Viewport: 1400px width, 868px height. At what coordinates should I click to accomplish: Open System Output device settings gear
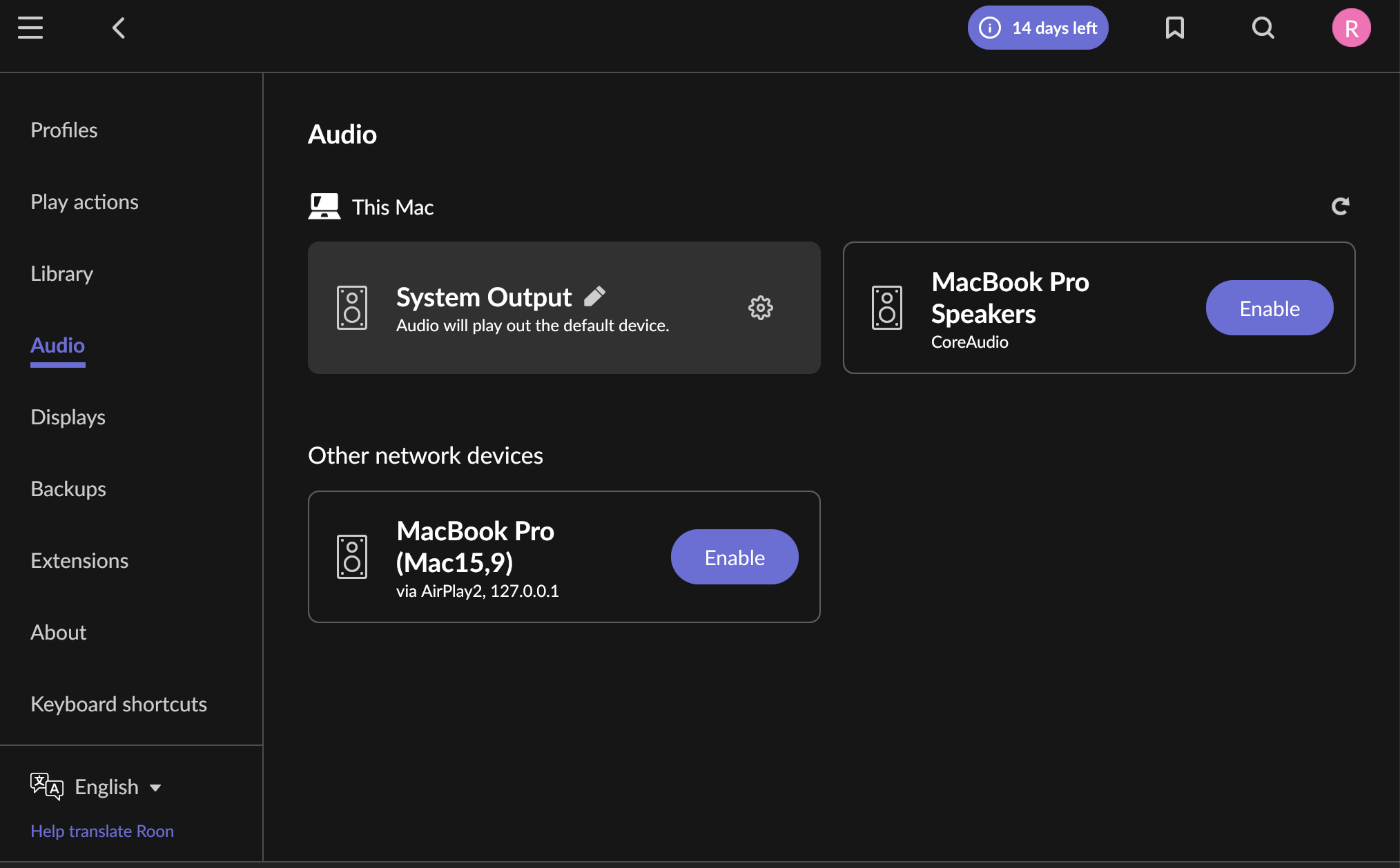(x=760, y=308)
